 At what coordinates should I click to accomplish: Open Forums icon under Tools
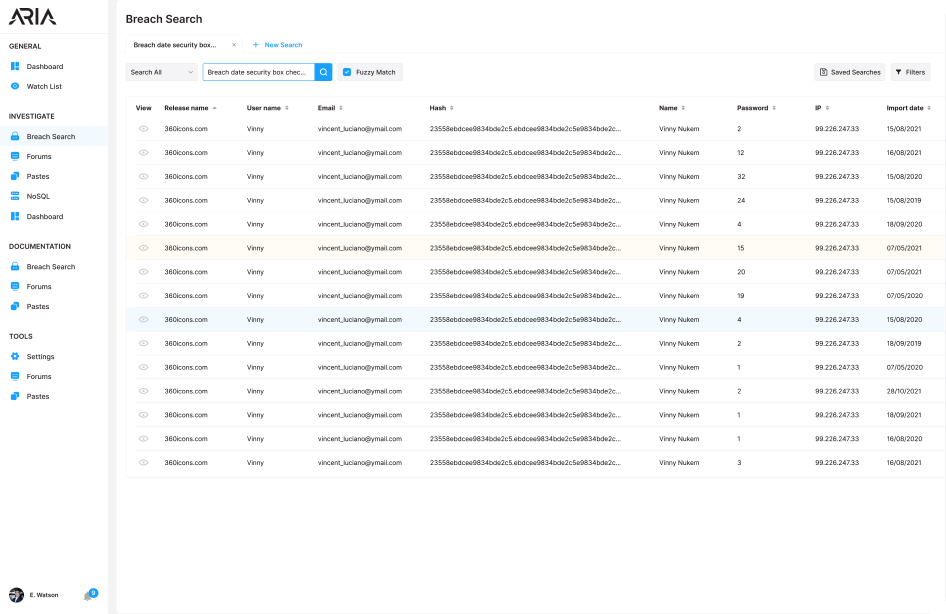pyautogui.click(x=15, y=376)
